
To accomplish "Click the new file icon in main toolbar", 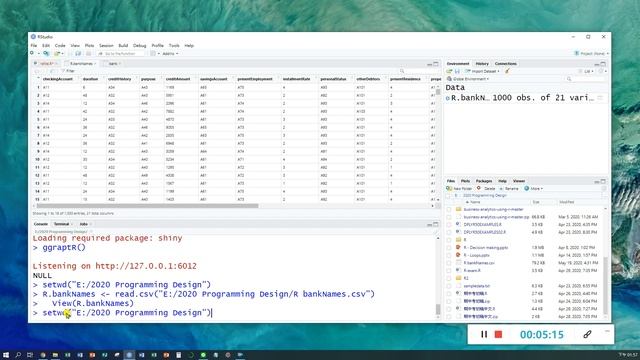I will (32, 53).
